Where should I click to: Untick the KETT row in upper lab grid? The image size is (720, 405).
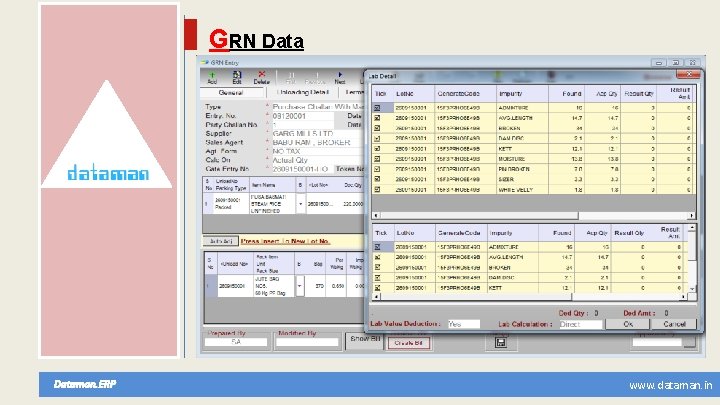click(x=377, y=149)
